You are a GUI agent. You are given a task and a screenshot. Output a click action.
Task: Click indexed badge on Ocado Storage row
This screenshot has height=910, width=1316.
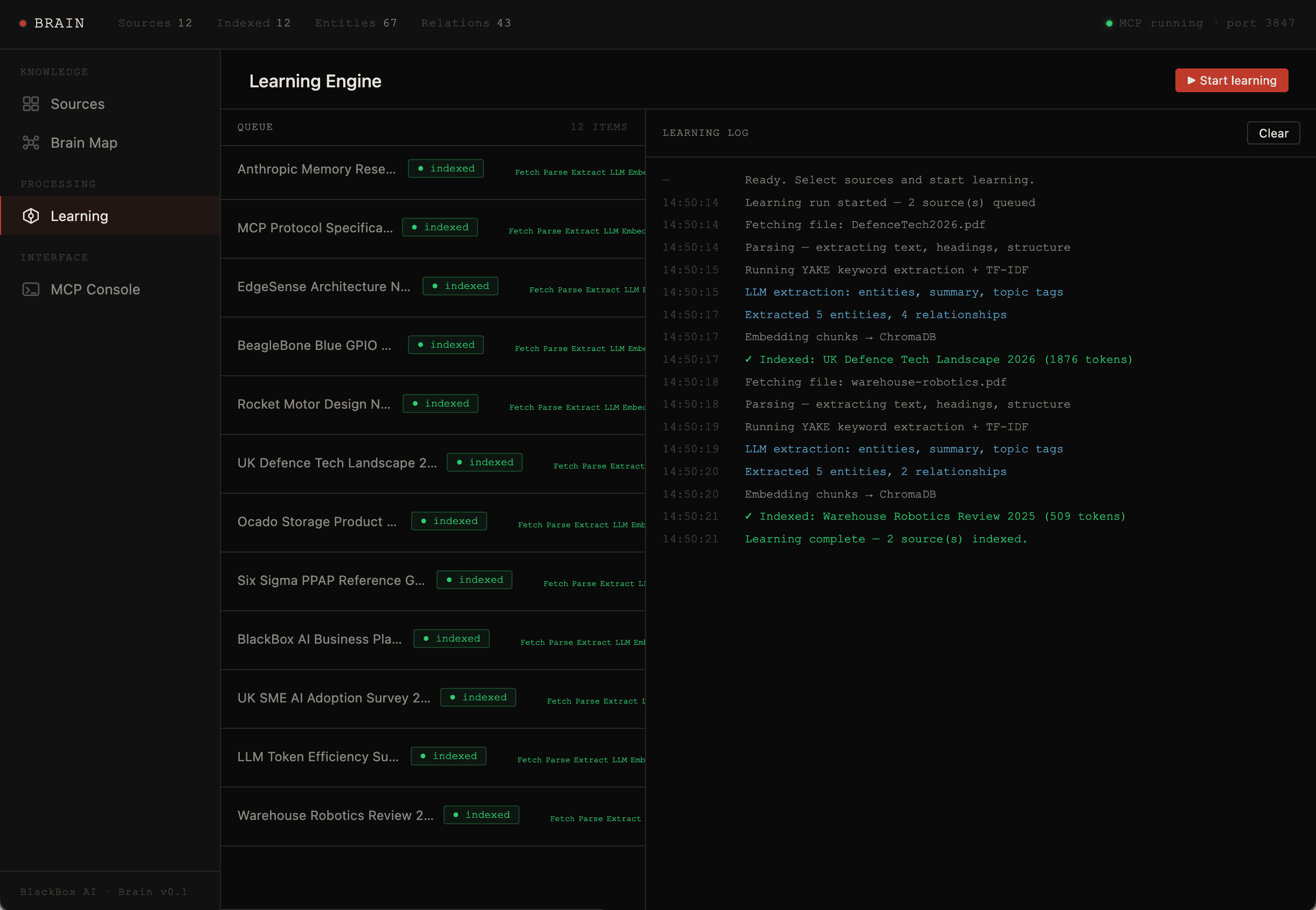pyautogui.click(x=449, y=521)
